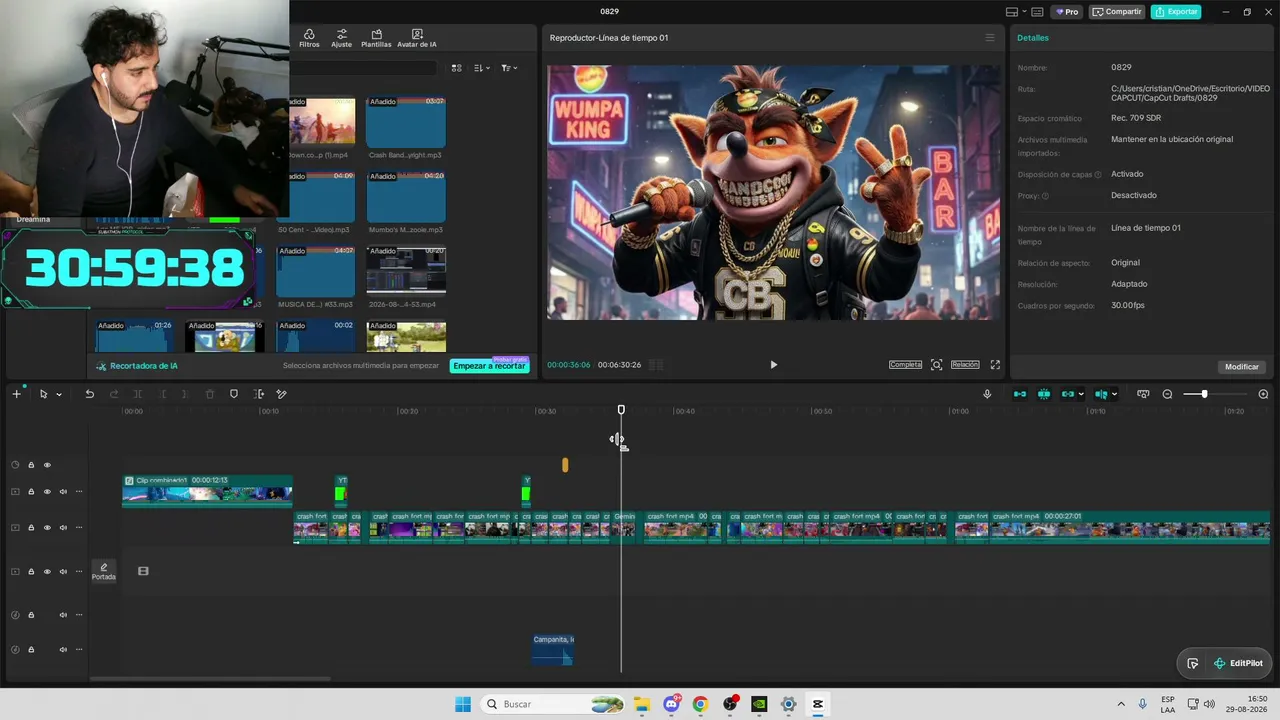The height and width of the screenshot is (720, 1280).
Task: Click the Compartir button
Action: coord(1117,12)
